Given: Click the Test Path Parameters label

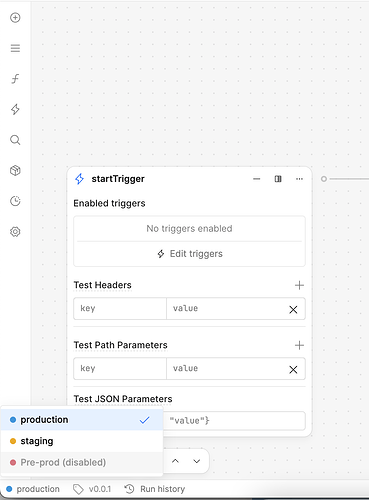Looking at the screenshot, I should point(121,345).
